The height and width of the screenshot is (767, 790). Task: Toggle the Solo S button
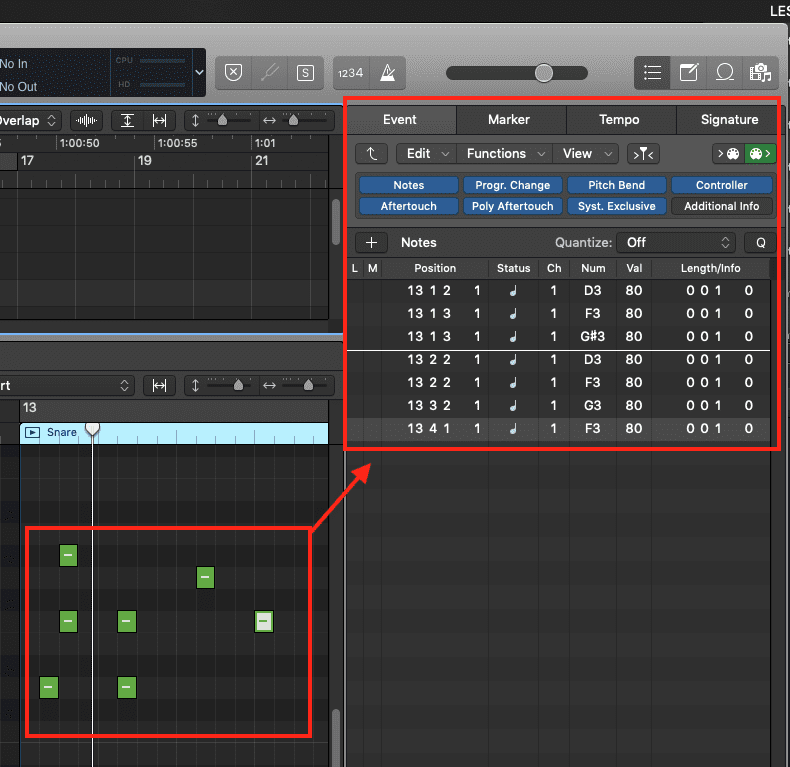coord(305,73)
